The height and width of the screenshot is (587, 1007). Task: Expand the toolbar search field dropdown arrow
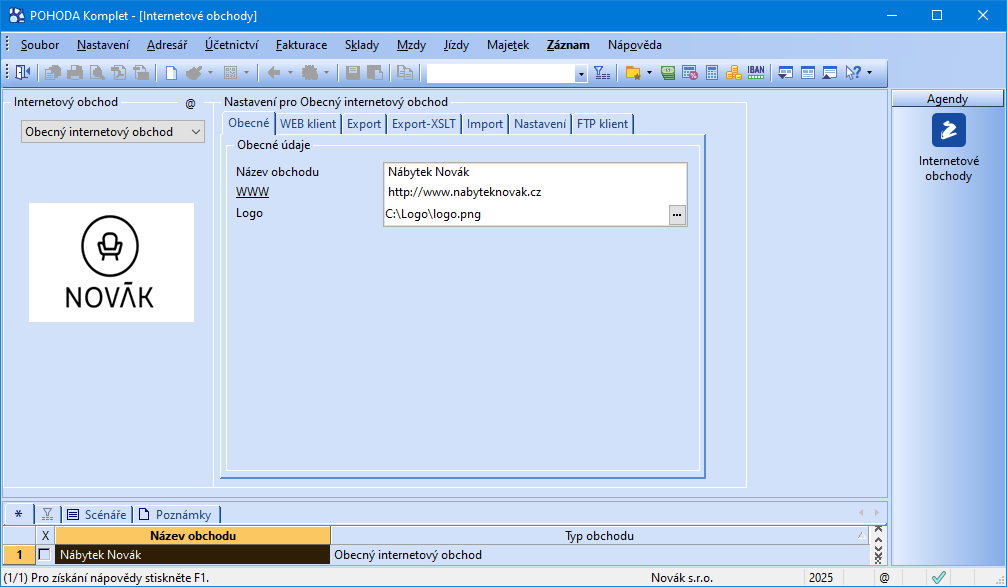point(581,73)
